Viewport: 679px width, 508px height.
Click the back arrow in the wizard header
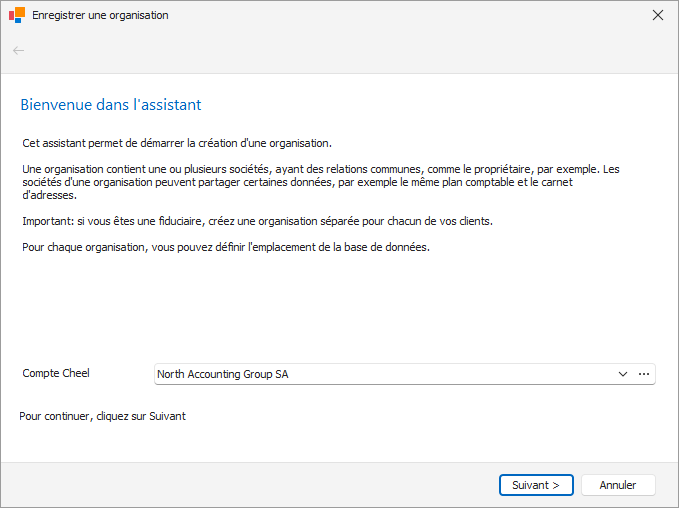18,51
